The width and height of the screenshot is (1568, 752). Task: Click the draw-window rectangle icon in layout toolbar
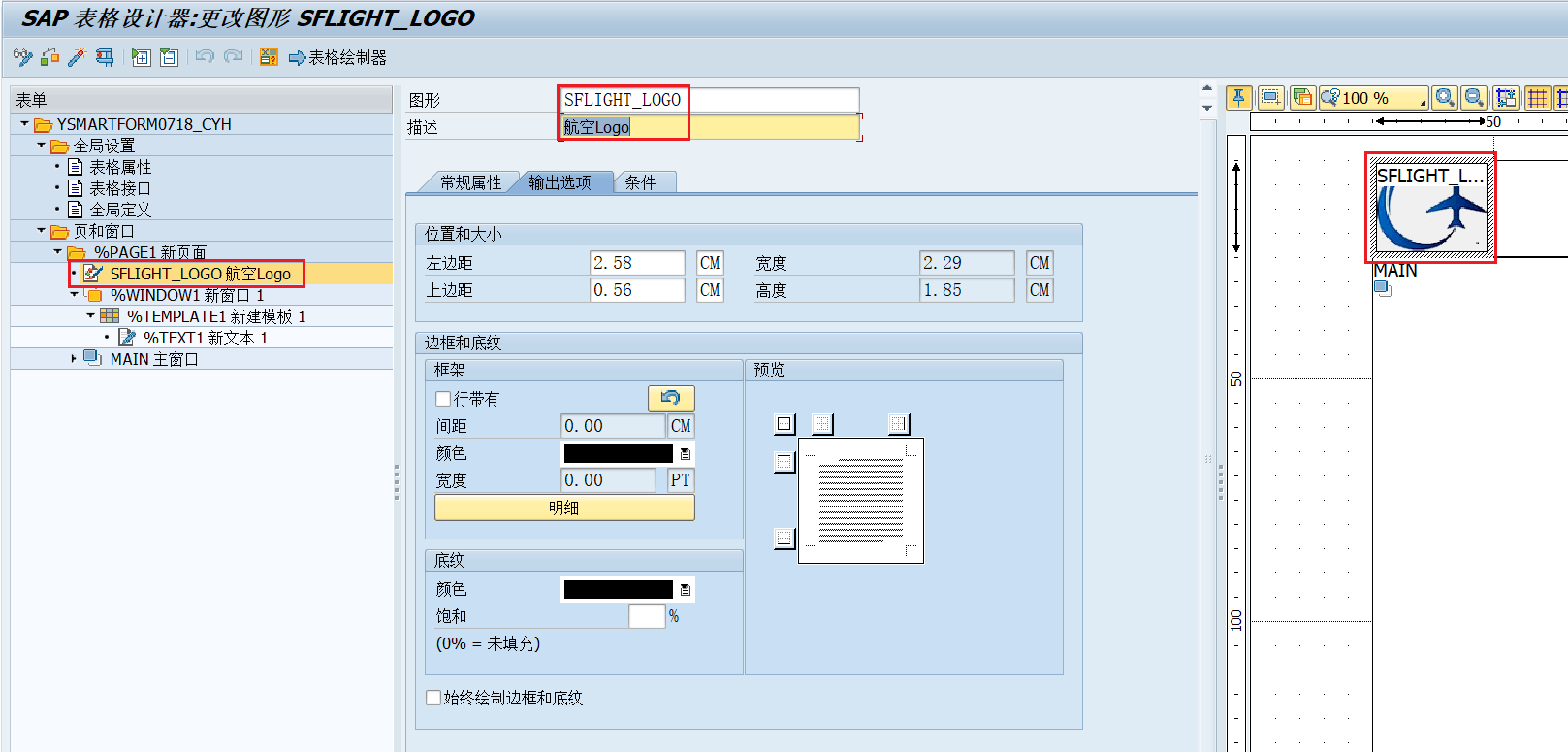[1270, 97]
